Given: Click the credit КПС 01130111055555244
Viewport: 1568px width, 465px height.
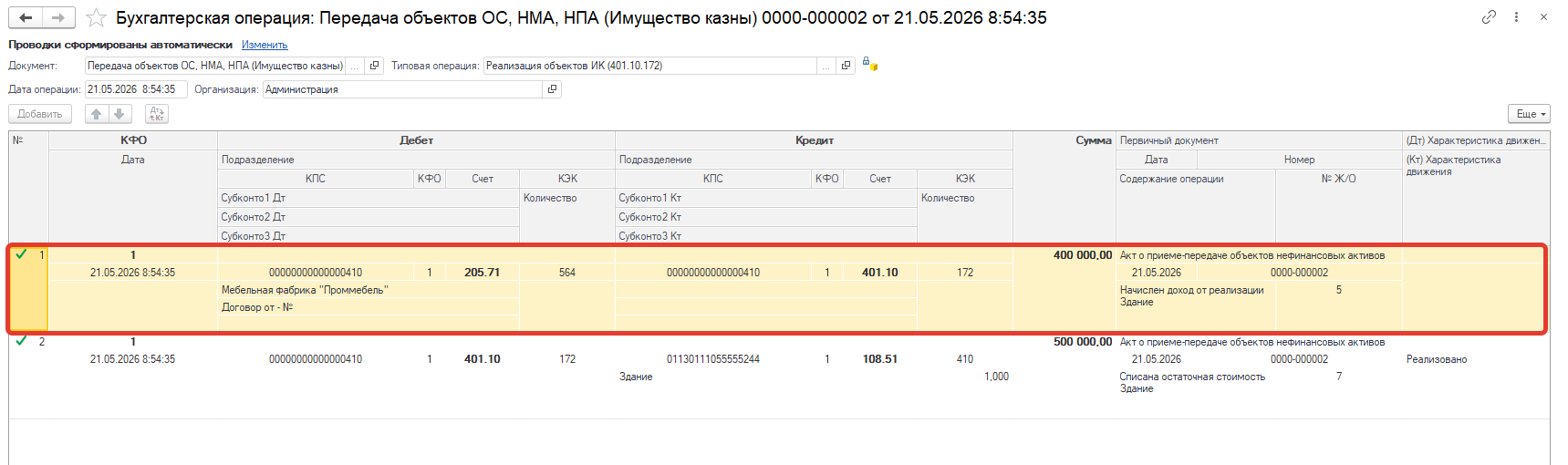Looking at the screenshot, I should click(713, 359).
